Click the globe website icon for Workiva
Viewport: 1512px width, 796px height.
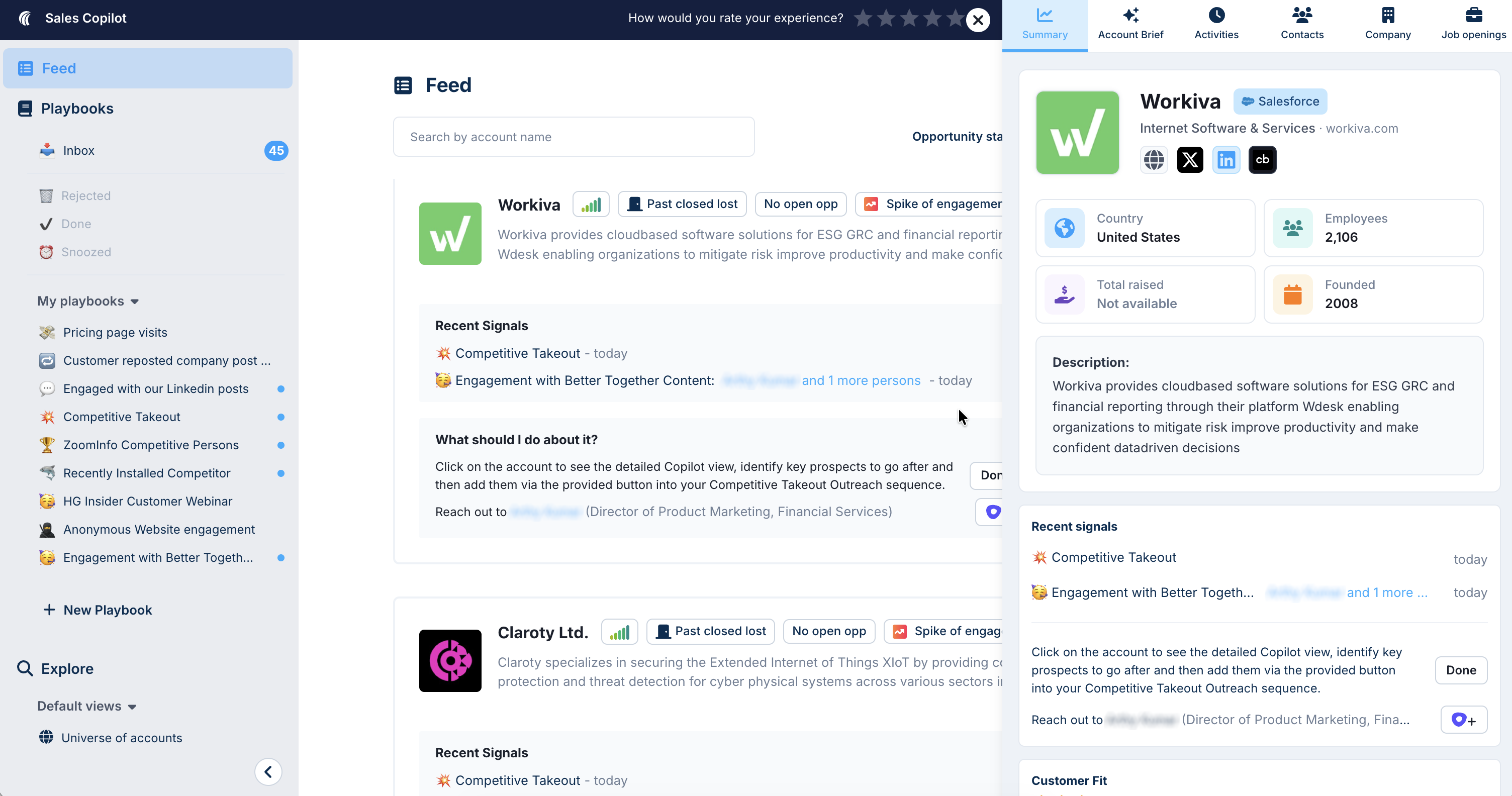tap(1154, 160)
